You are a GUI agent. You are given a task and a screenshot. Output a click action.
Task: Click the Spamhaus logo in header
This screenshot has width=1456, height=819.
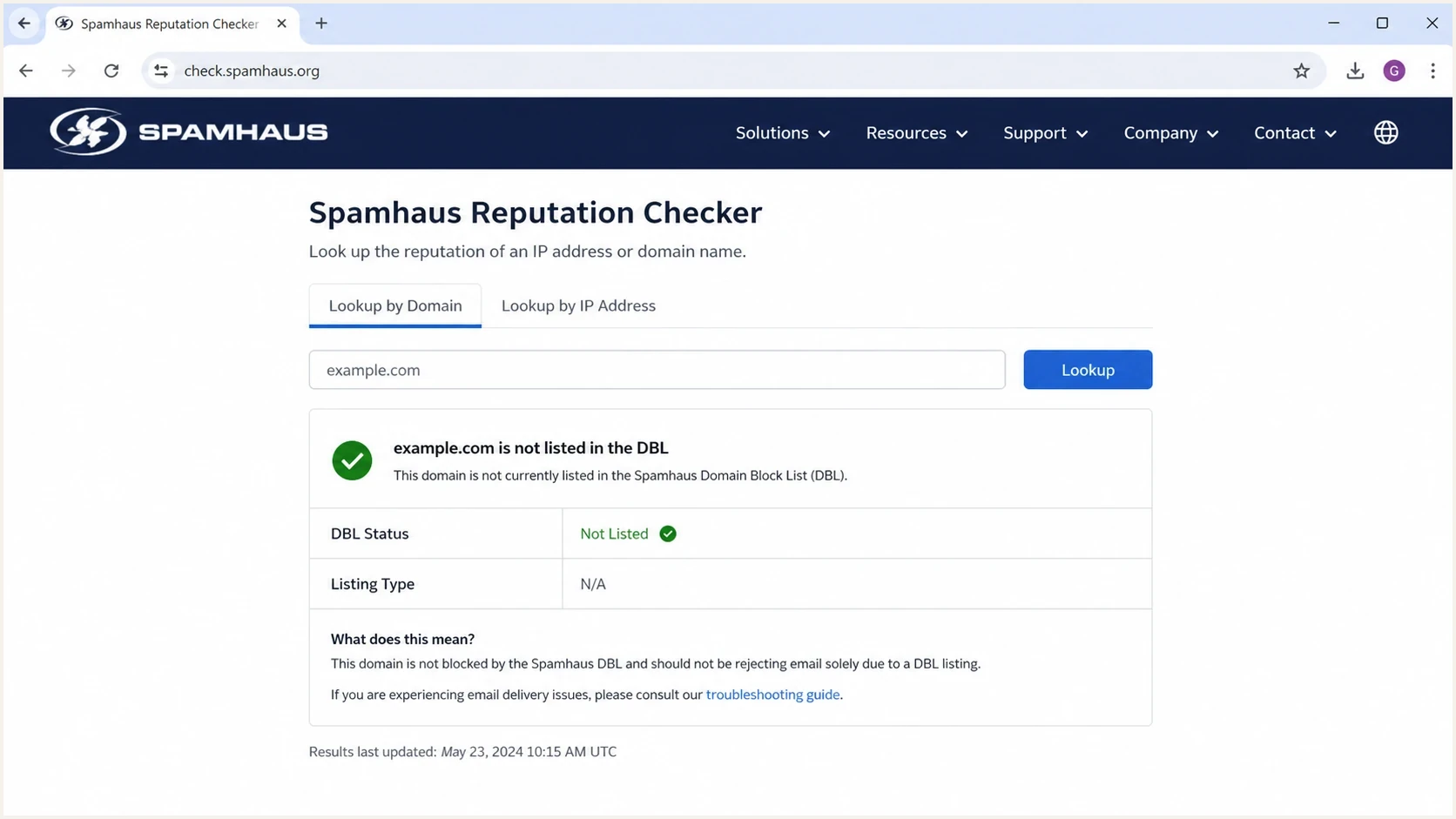coord(189,131)
